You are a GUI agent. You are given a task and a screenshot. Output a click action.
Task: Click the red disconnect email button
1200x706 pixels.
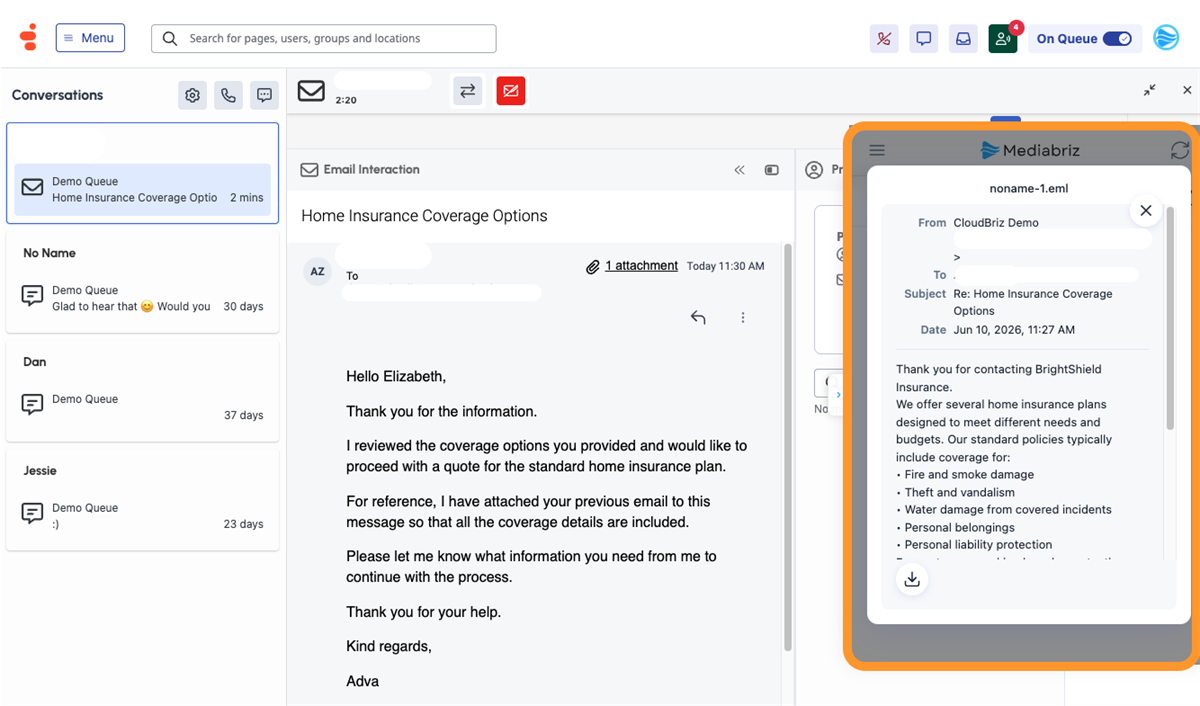511,91
